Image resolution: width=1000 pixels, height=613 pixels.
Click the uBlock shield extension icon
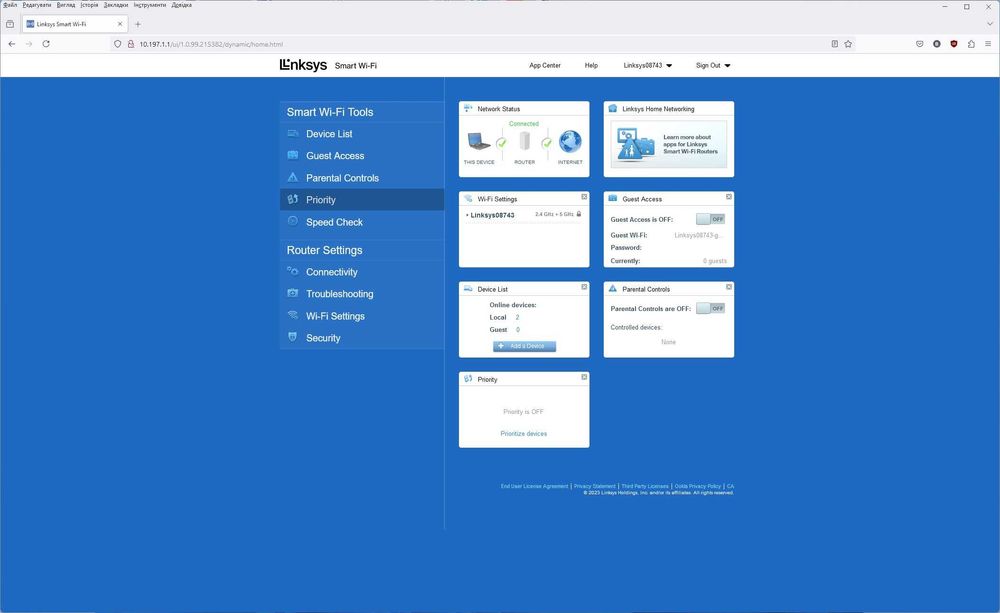[x=953, y=44]
